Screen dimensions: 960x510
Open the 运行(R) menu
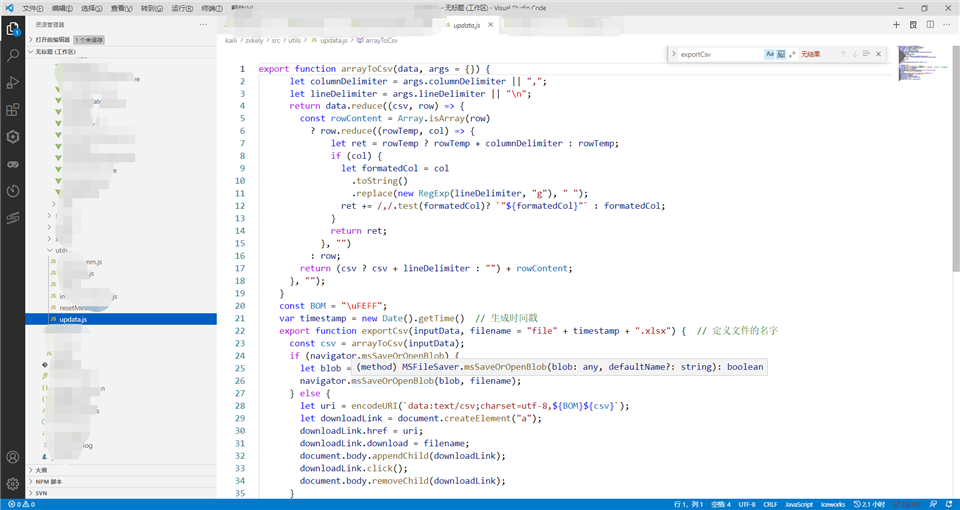(x=182, y=9)
